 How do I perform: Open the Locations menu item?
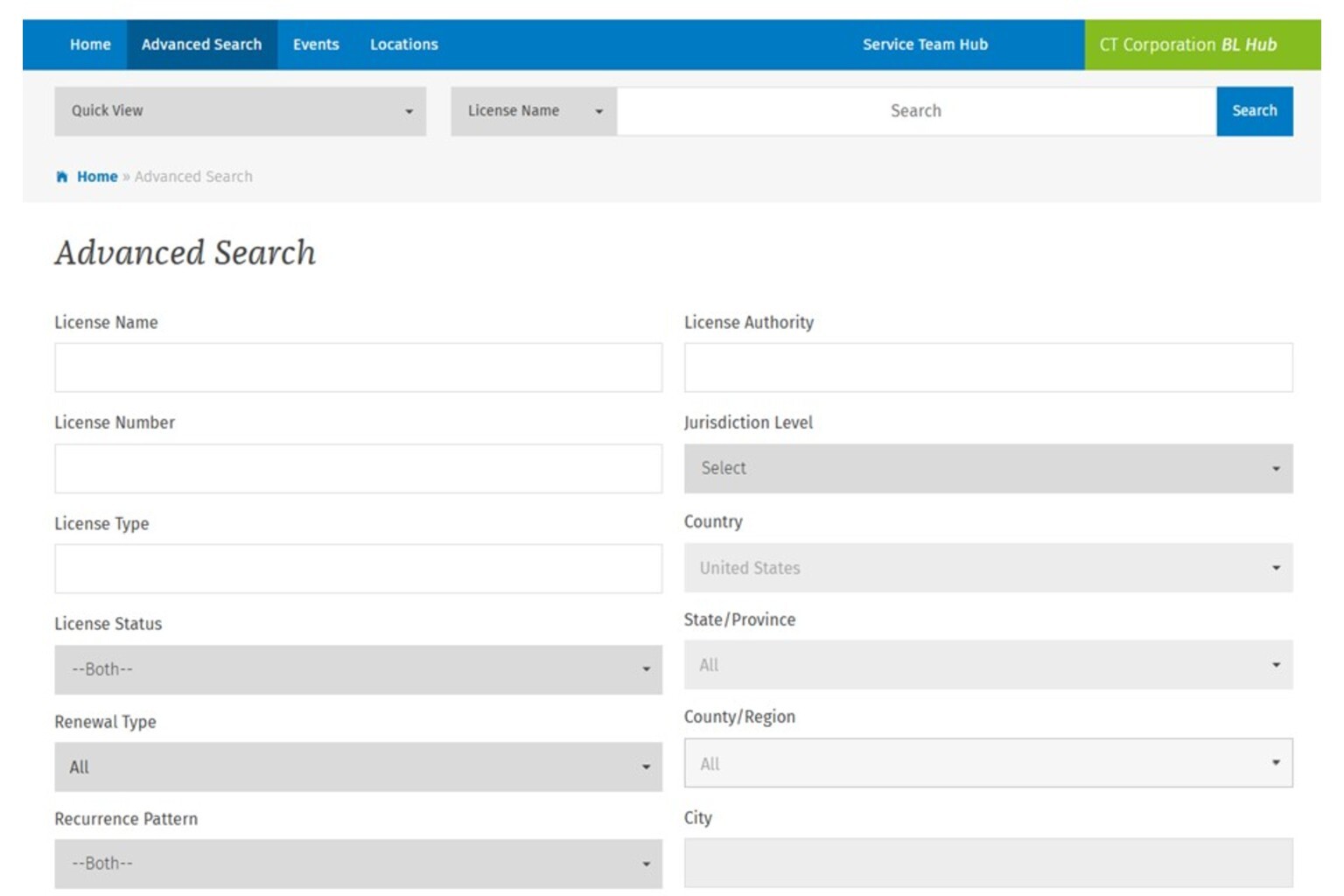pyautogui.click(x=403, y=45)
